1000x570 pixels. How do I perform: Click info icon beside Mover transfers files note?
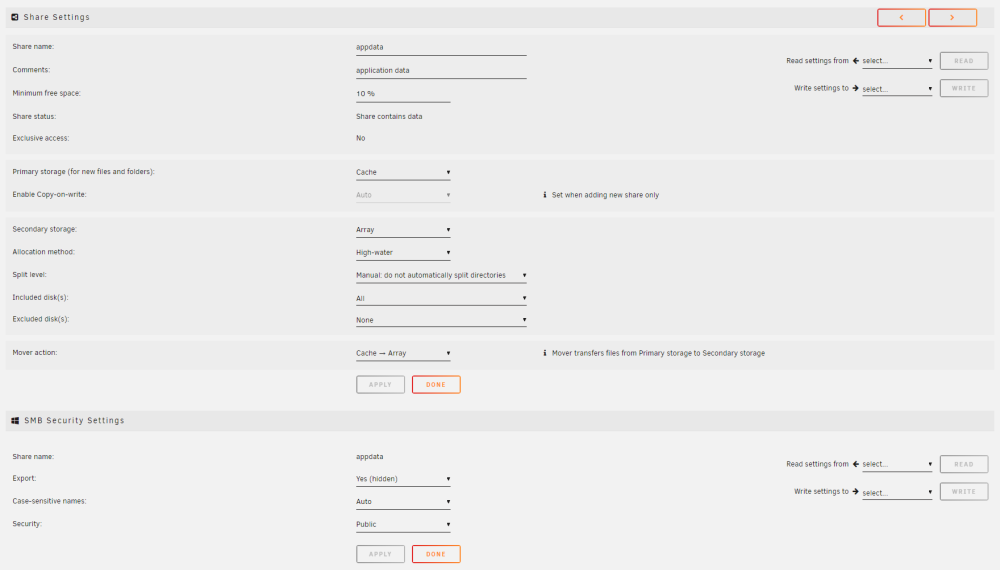pyautogui.click(x=545, y=353)
